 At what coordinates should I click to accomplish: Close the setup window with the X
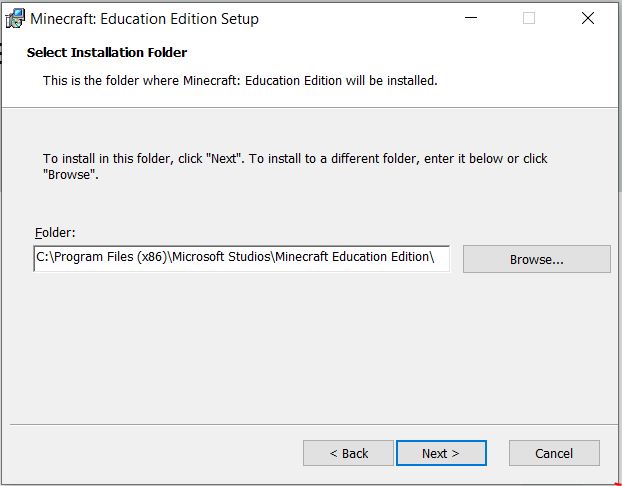click(x=587, y=18)
